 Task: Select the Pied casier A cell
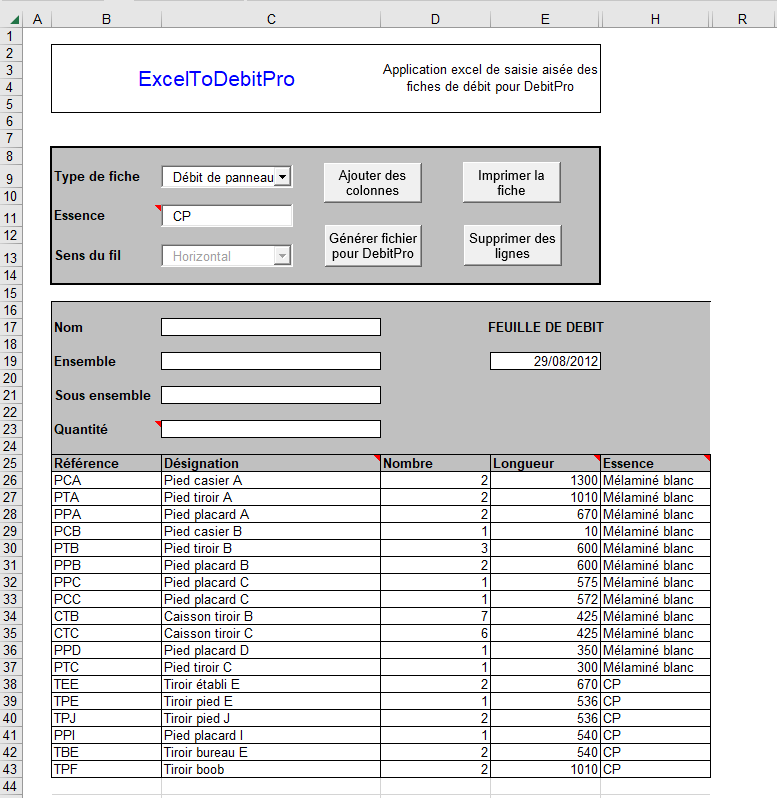click(271, 480)
